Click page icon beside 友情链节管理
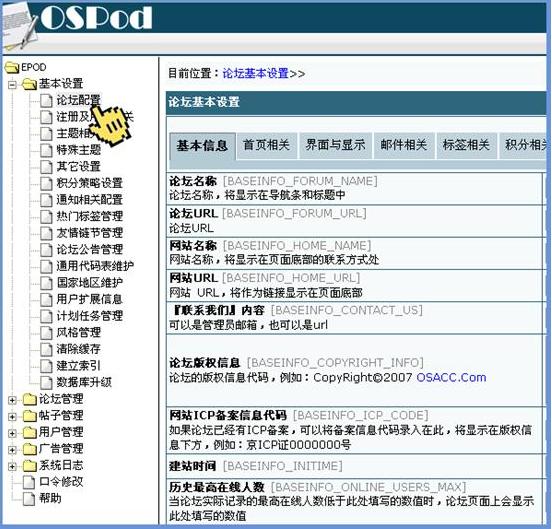The width and height of the screenshot is (552, 529). coord(46,233)
